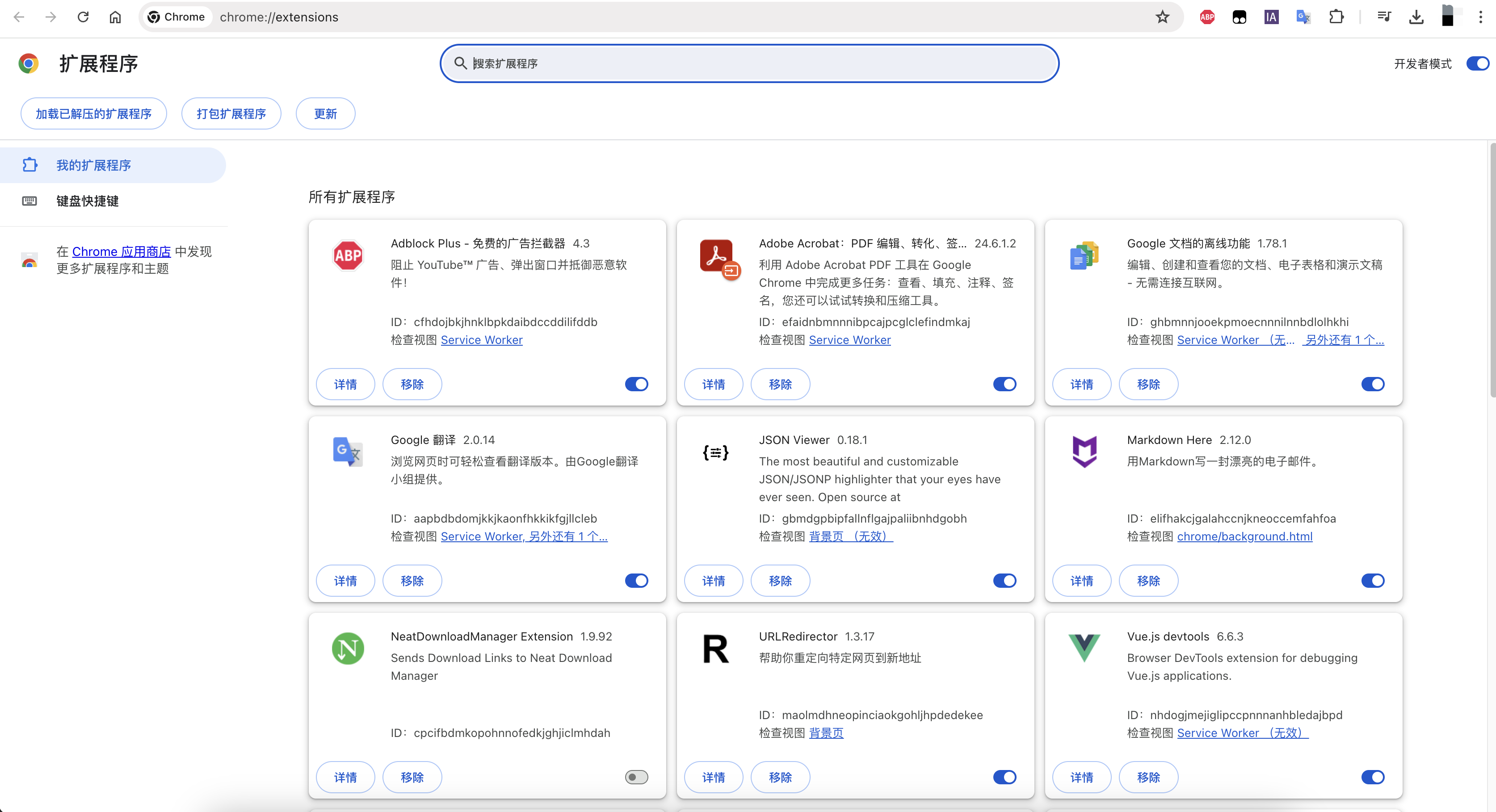Disable the Markdown Here extension toggle

click(1373, 580)
